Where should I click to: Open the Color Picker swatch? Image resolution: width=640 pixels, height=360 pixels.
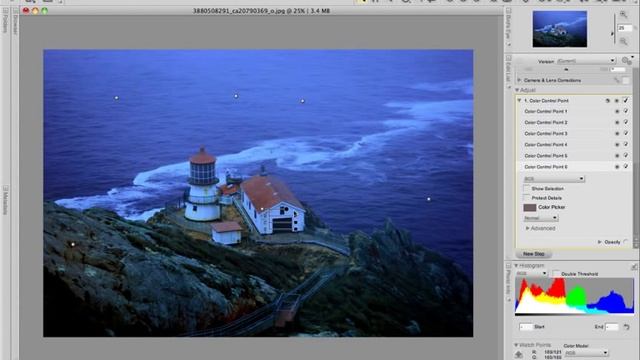click(530, 207)
